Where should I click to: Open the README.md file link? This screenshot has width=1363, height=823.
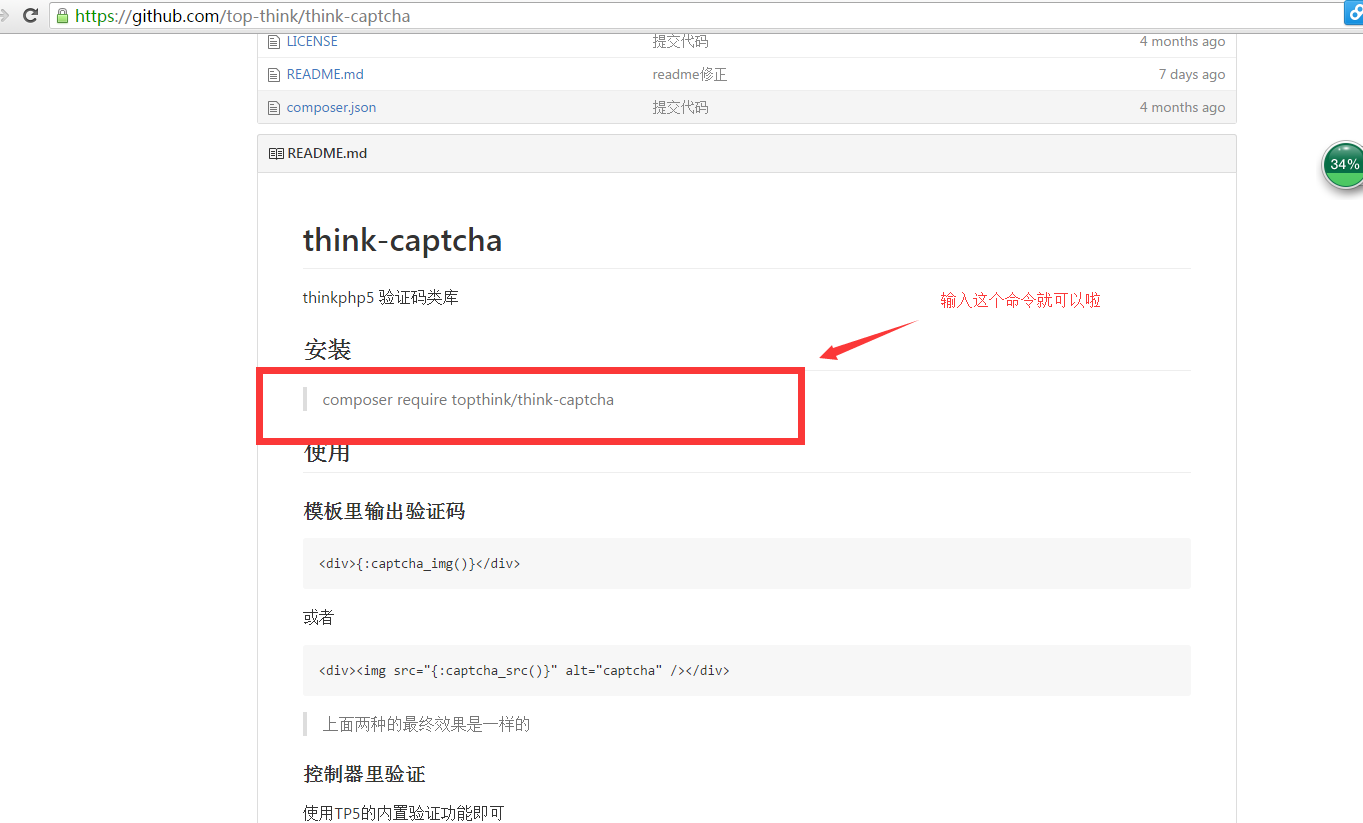coord(325,74)
